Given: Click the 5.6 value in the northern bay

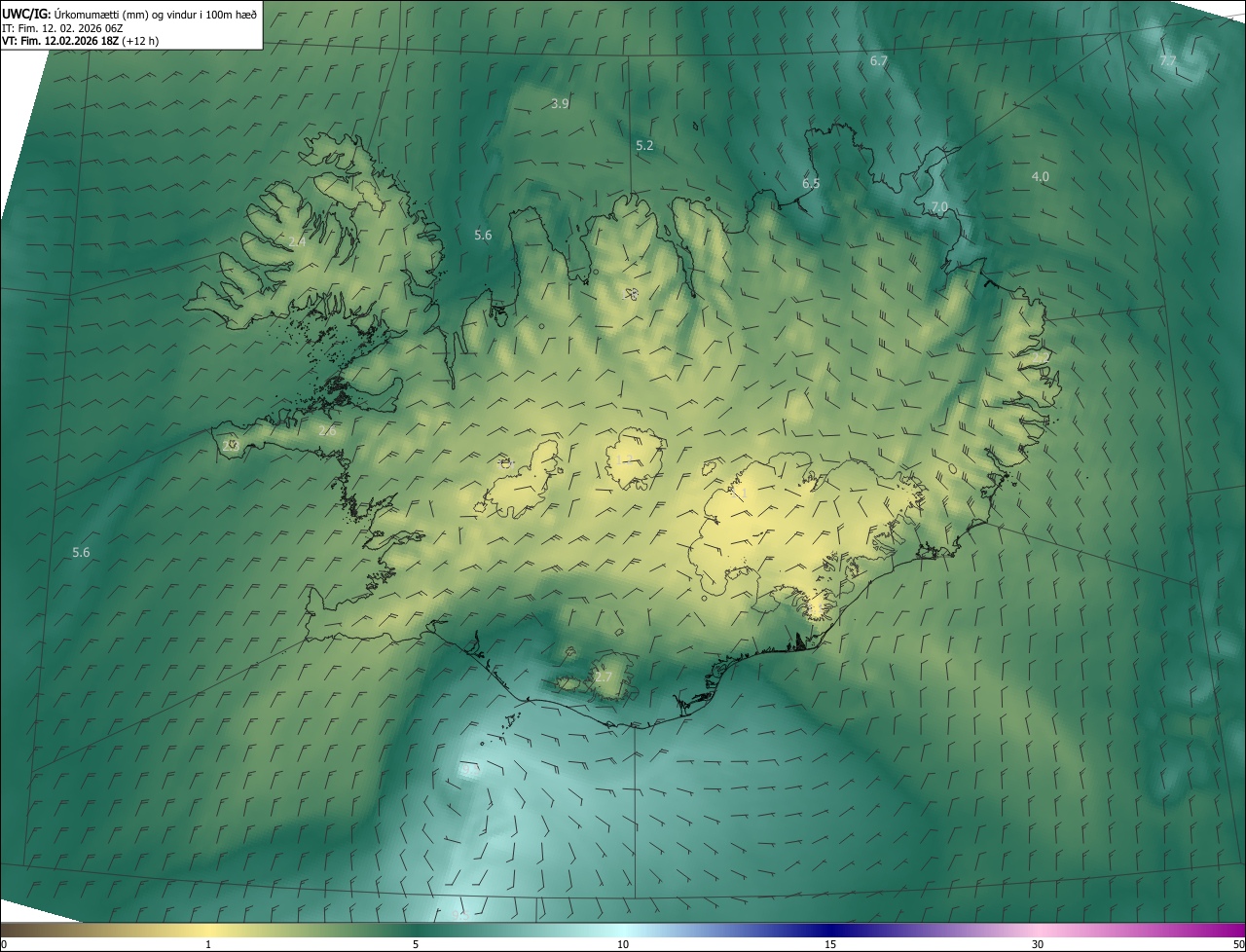Looking at the screenshot, I should (483, 235).
